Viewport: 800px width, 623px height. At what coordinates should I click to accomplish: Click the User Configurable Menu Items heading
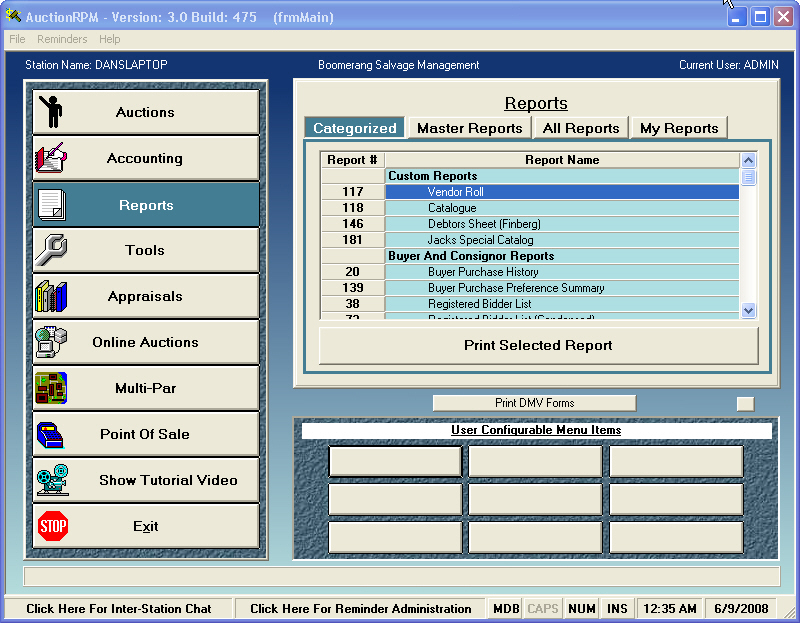coord(536,430)
